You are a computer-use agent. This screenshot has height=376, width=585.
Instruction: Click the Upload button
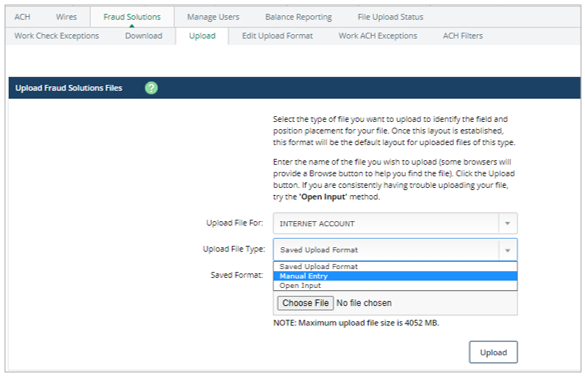[493, 352]
